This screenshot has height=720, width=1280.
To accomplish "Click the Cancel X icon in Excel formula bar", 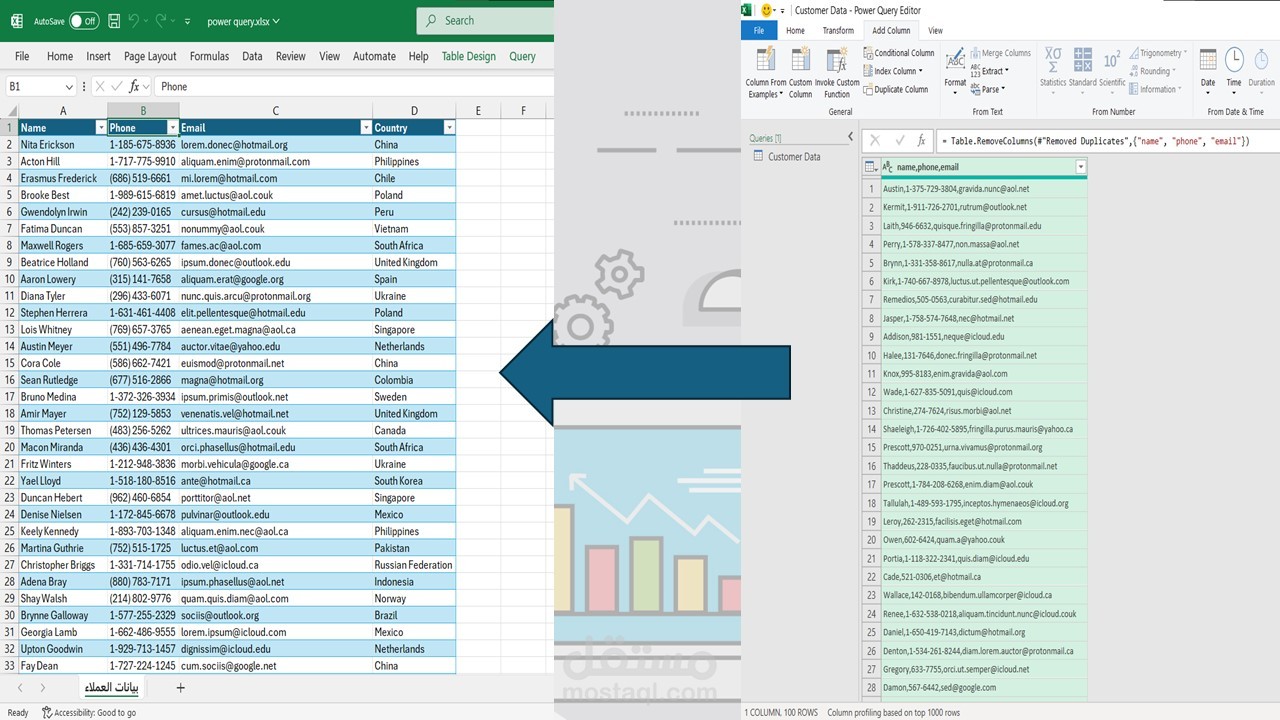I will click(99, 87).
